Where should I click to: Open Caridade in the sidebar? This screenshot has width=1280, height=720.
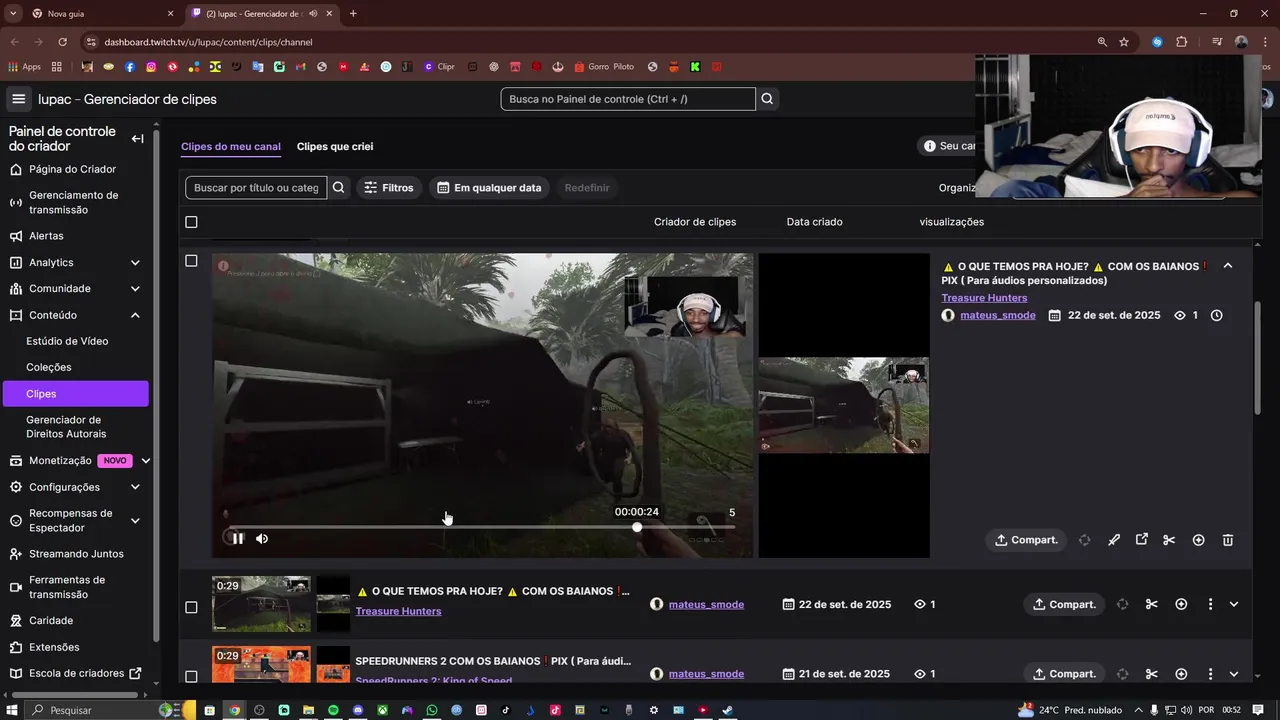pyautogui.click(x=51, y=620)
